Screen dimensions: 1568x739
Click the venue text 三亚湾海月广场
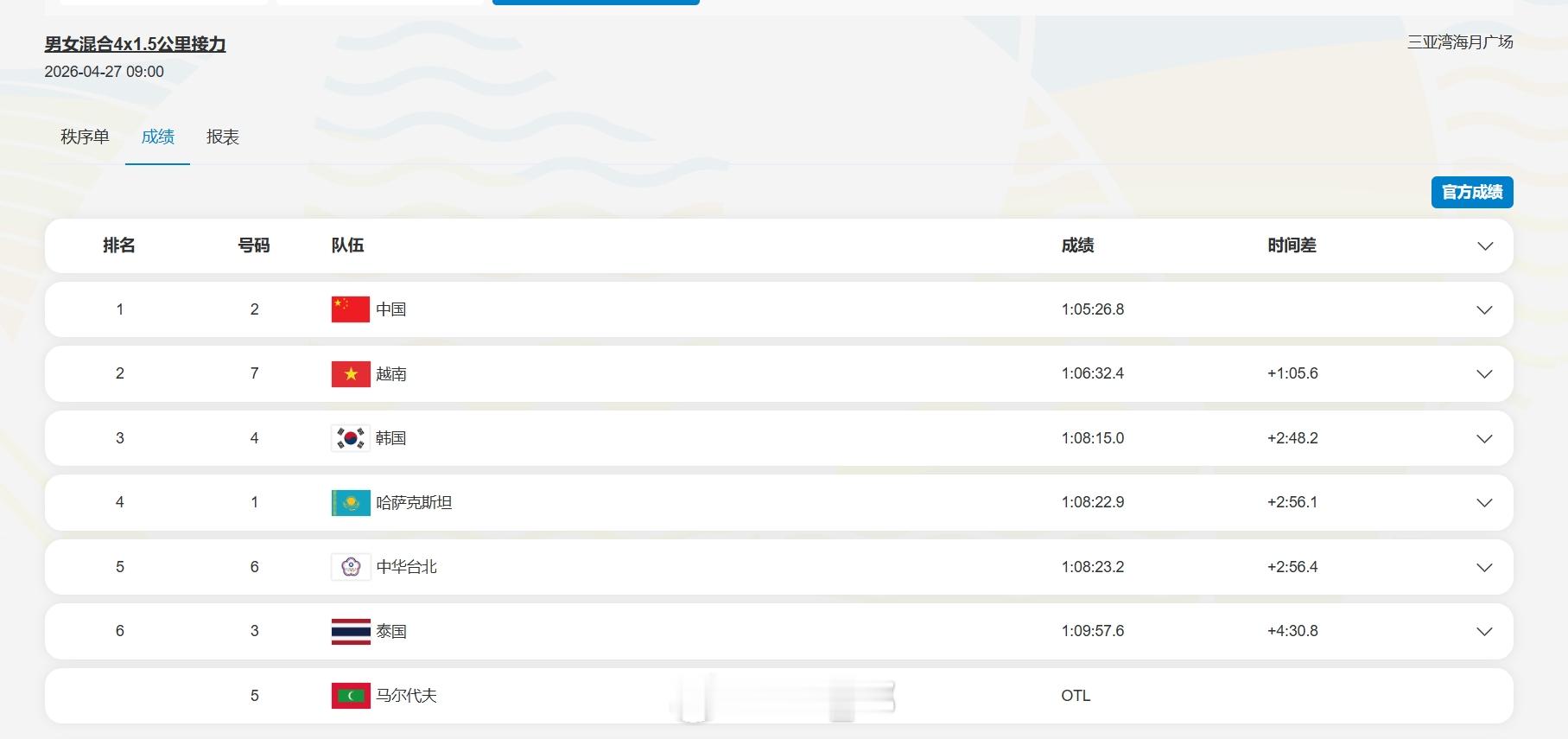[x=1460, y=41]
